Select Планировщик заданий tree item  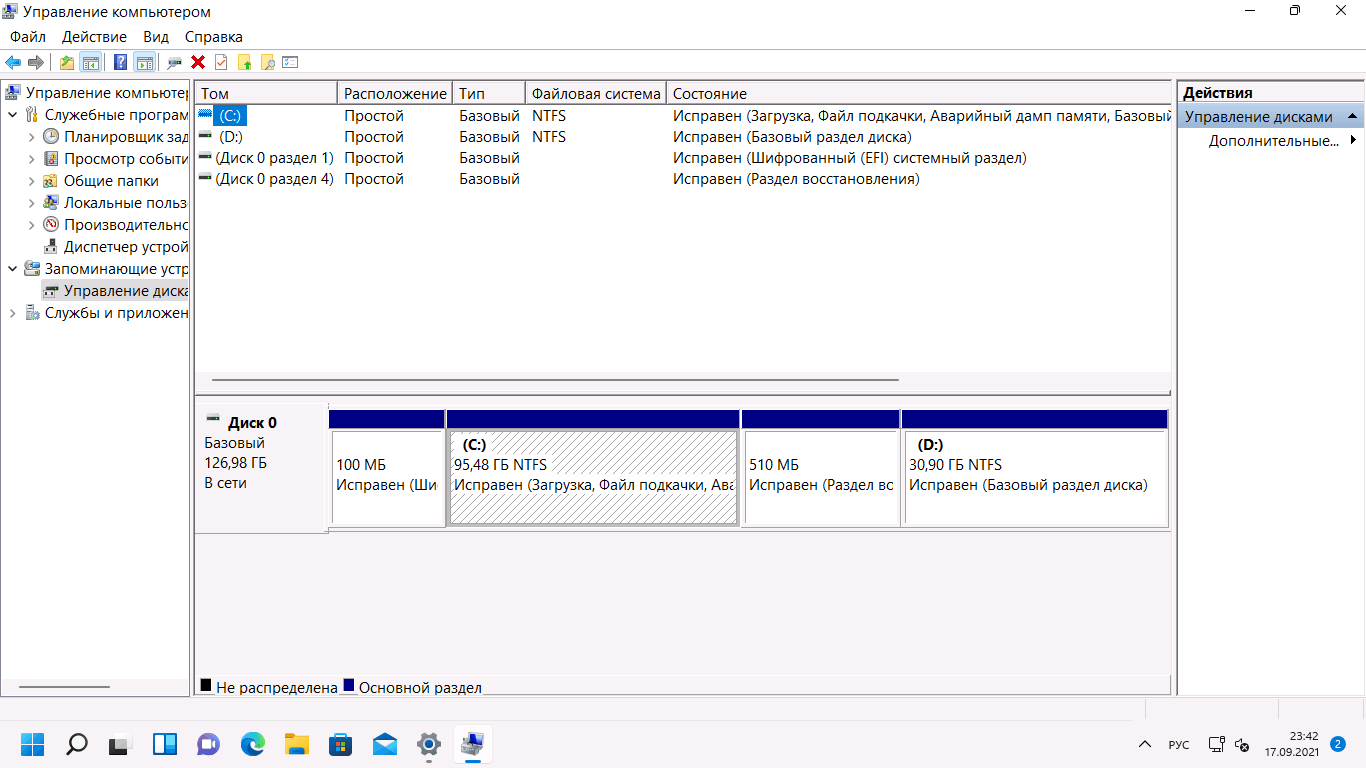(x=115, y=137)
